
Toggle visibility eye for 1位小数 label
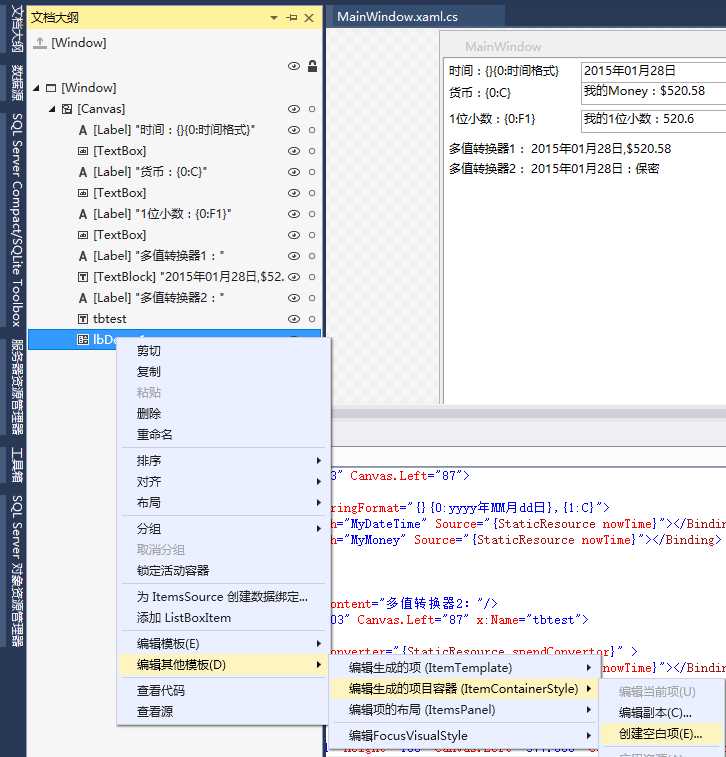coord(293,214)
